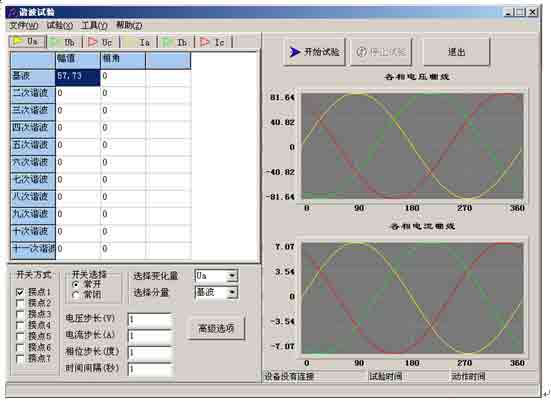Uncheck the 接点1 checkbox

[x=20, y=292]
